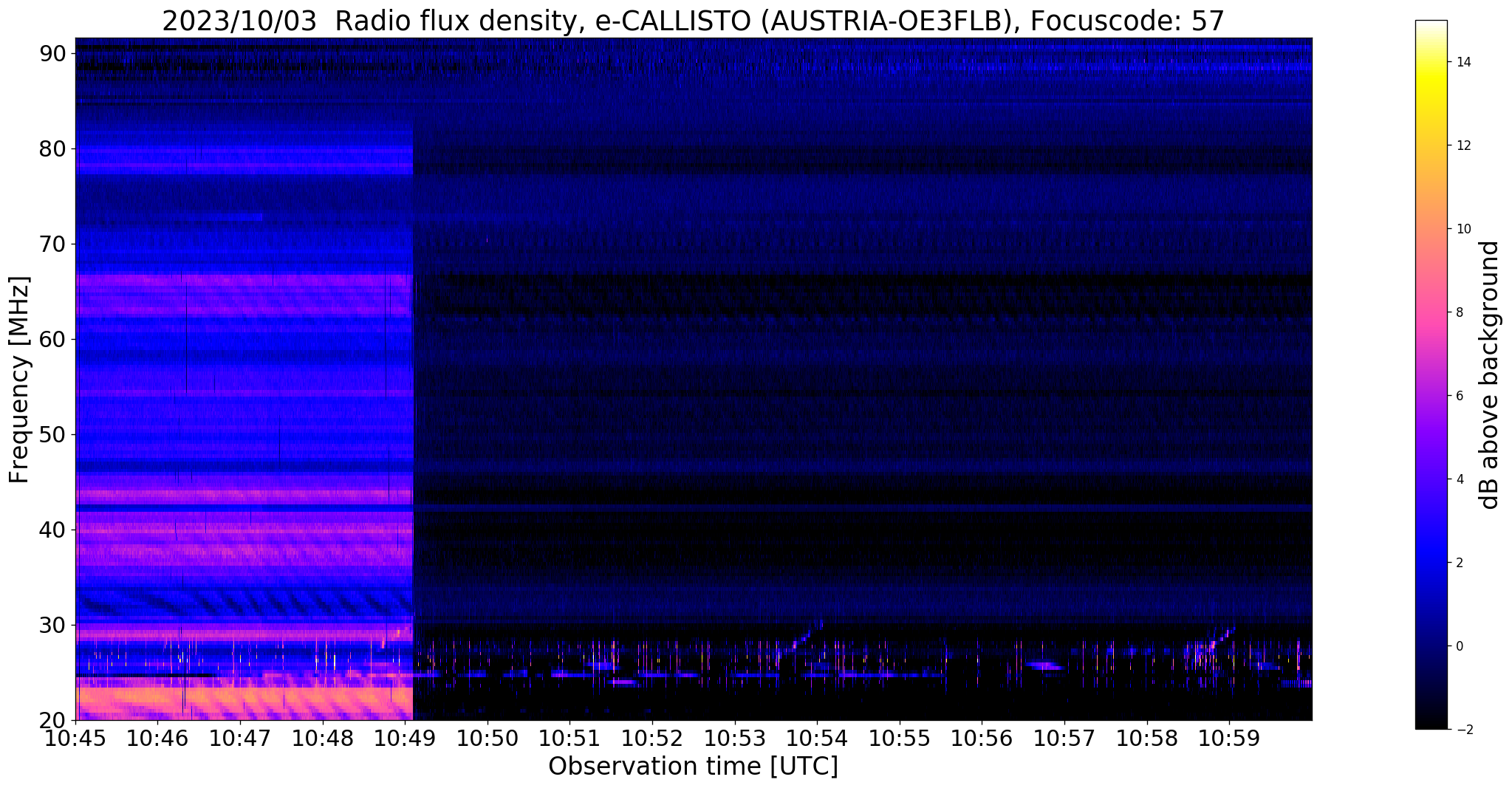
Task: Click the colorbar tick value 12
Action: tap(1463, 145)
